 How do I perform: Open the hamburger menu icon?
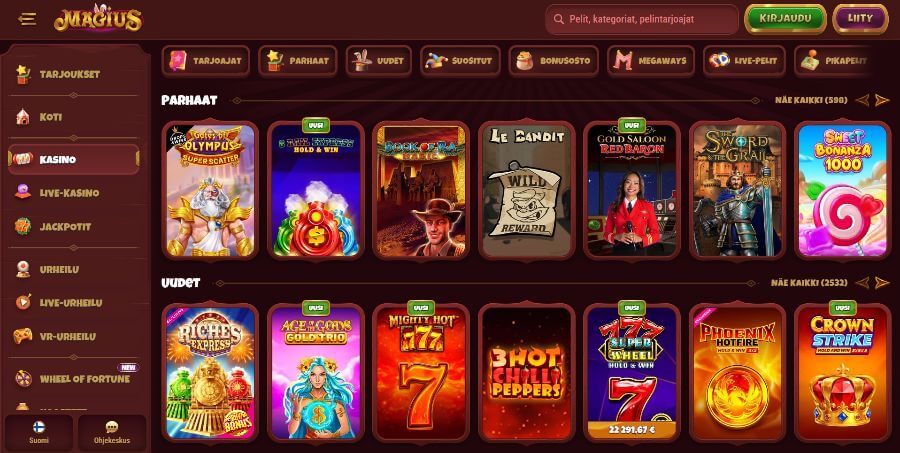(x=26, y=19)
